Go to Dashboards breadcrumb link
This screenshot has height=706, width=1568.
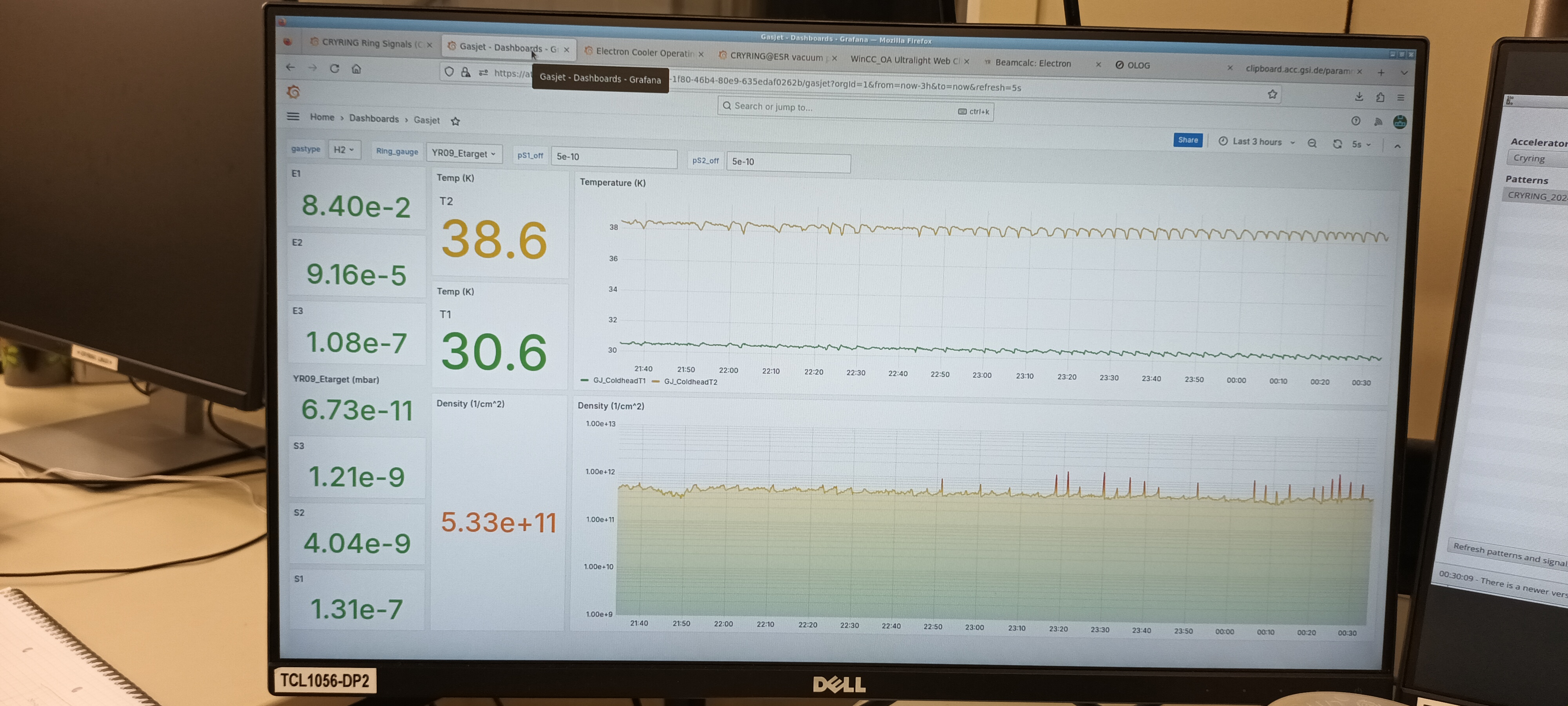374,119
